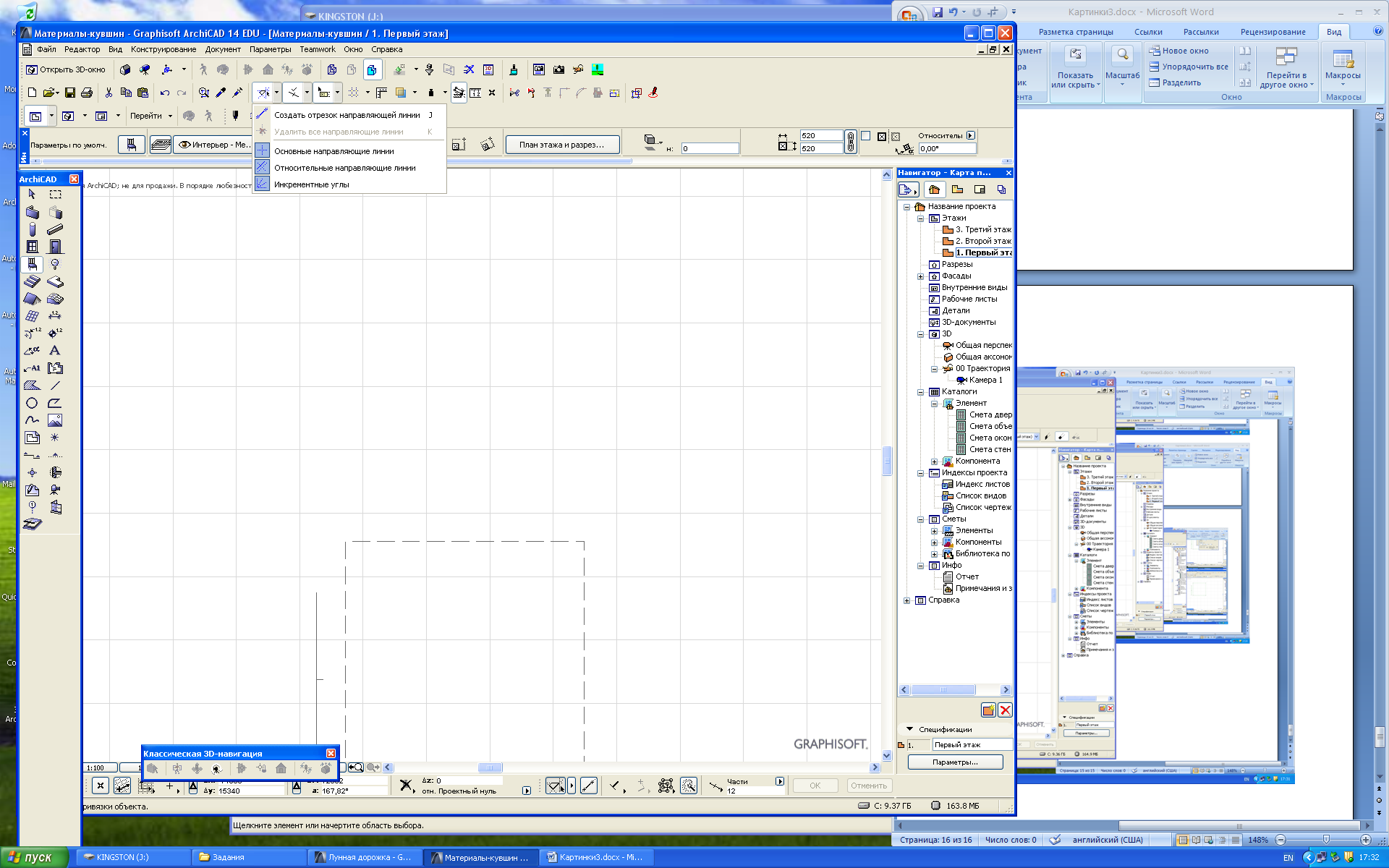This screenshot has height=868, width=1389.
Task: Click the План этажа и разрез… button
Action: (563, 145)
